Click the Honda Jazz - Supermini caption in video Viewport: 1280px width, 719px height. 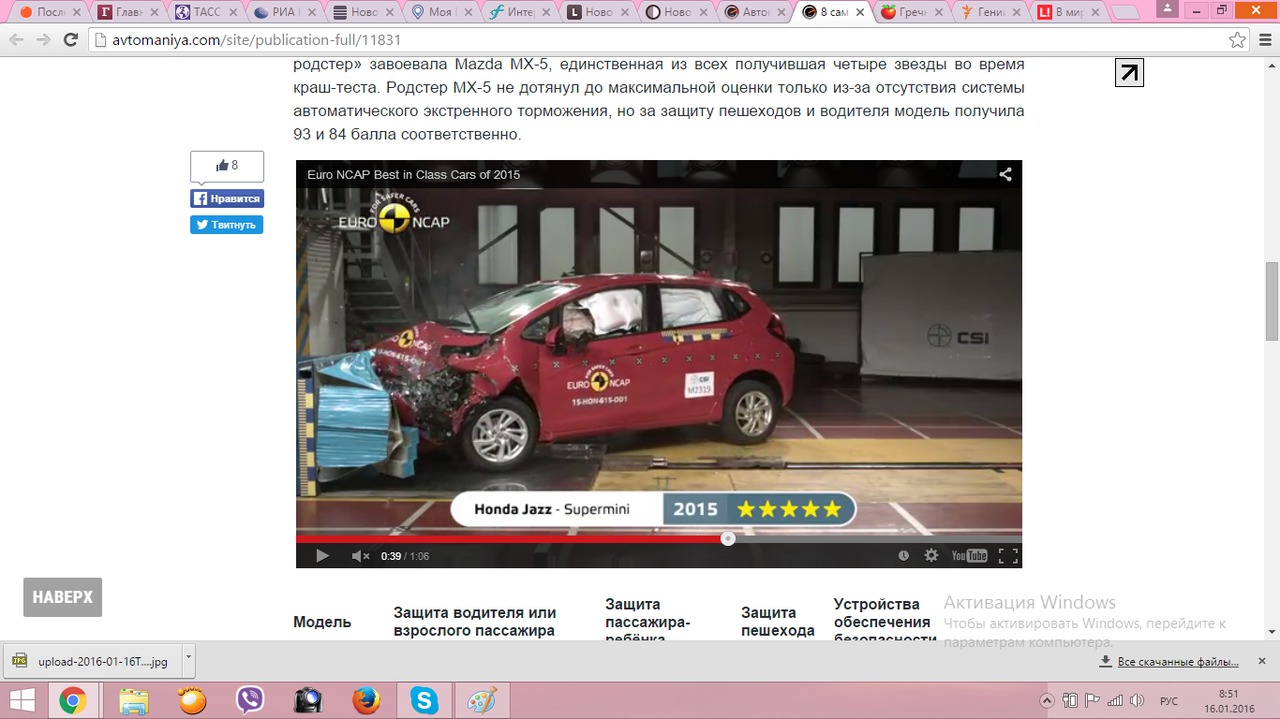click(x=552, y=509)
